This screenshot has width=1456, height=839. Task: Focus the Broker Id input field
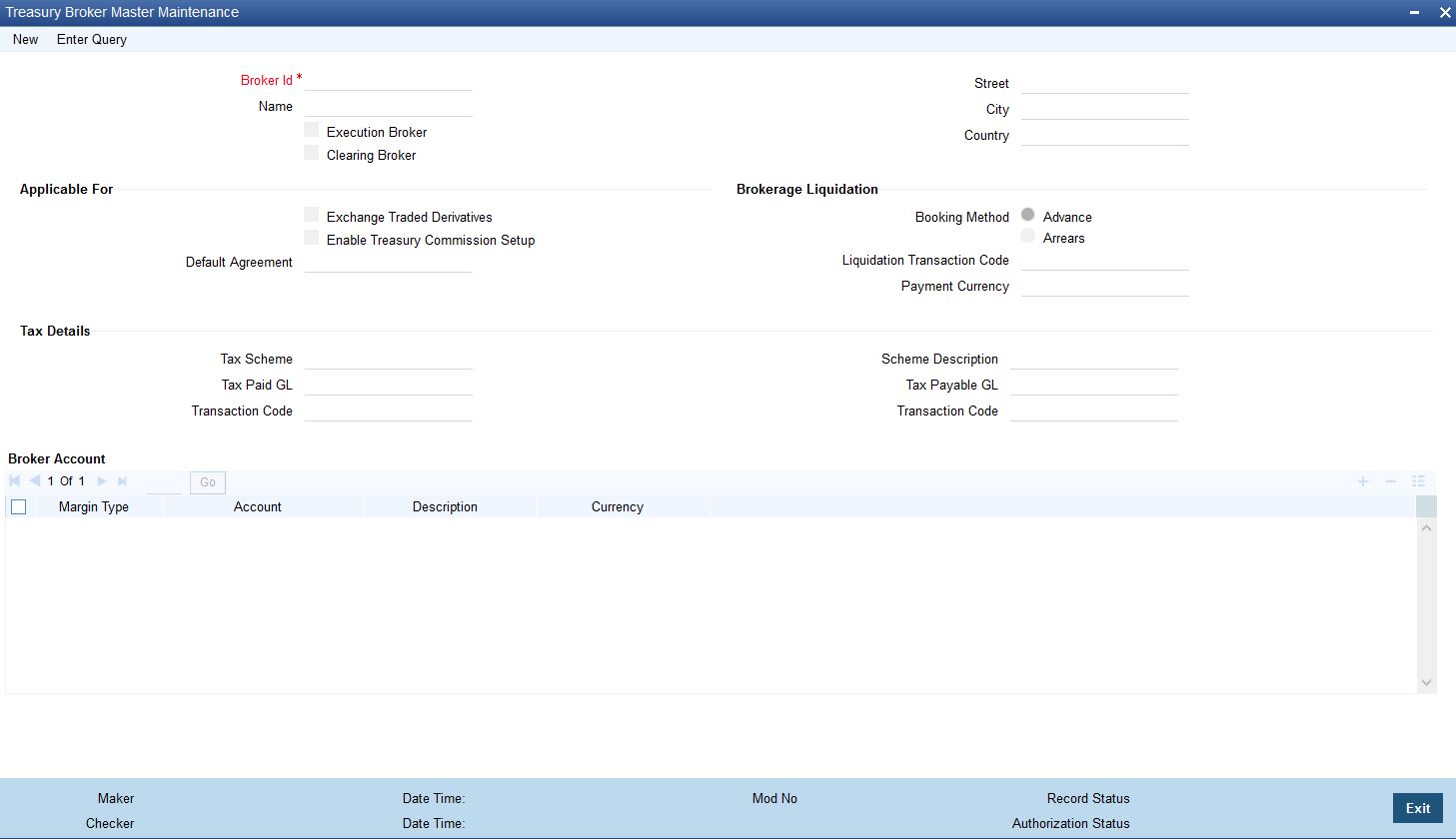[389, 80]
